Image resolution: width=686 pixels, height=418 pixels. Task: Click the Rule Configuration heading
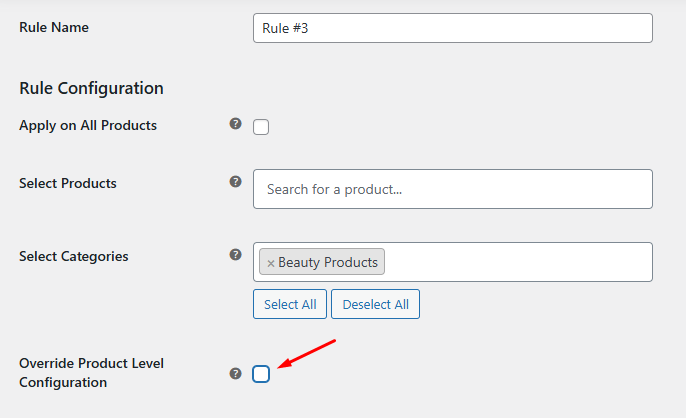(x=91, y=88)
